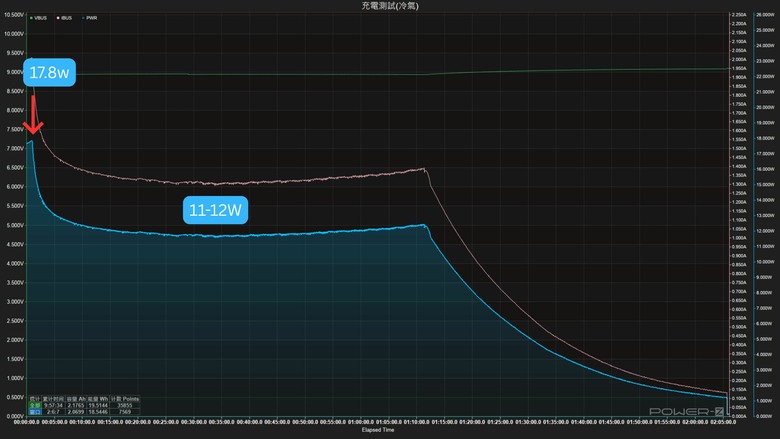Viewport: 780px width, 439px height.
Task: Click the 01:00:00.0 time axis tick
Action: 360,422
